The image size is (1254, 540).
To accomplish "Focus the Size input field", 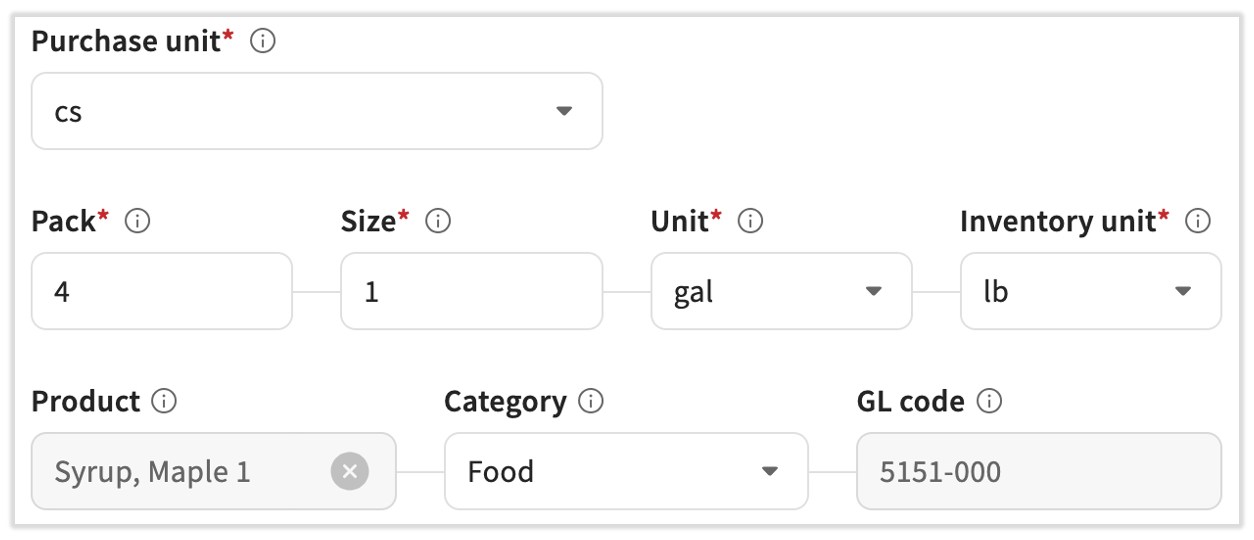I will (x=471, y=291).
